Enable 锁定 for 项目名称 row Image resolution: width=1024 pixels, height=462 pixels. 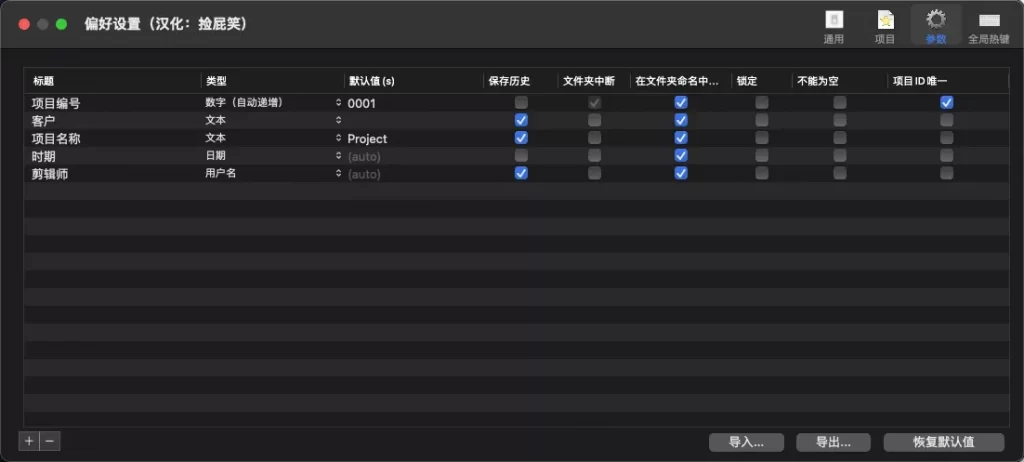pyautogui.click(x=762, y=138)
